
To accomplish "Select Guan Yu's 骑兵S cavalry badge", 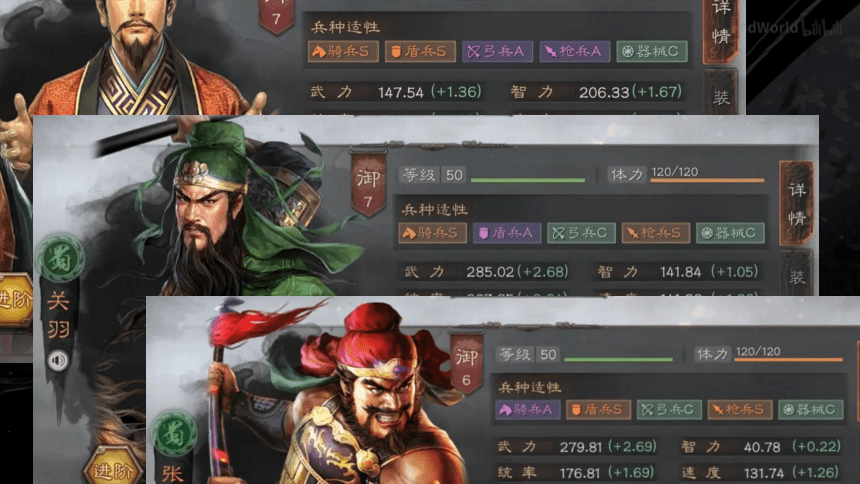I will coord(432,233).
